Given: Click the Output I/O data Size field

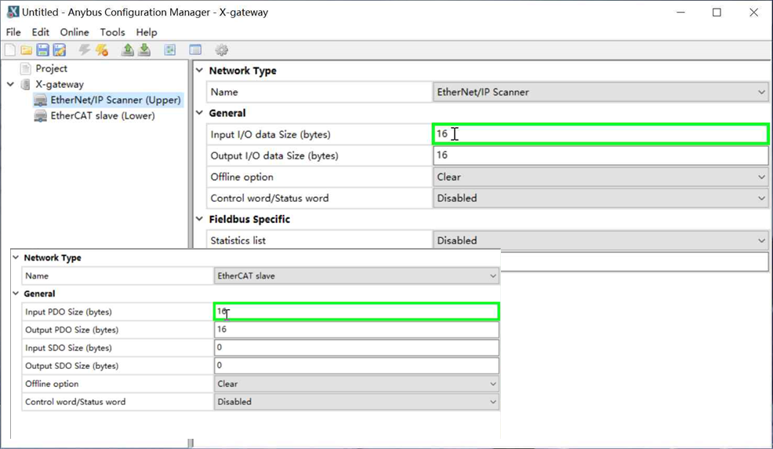Looking at the screenshot, I should coord(600,155).
